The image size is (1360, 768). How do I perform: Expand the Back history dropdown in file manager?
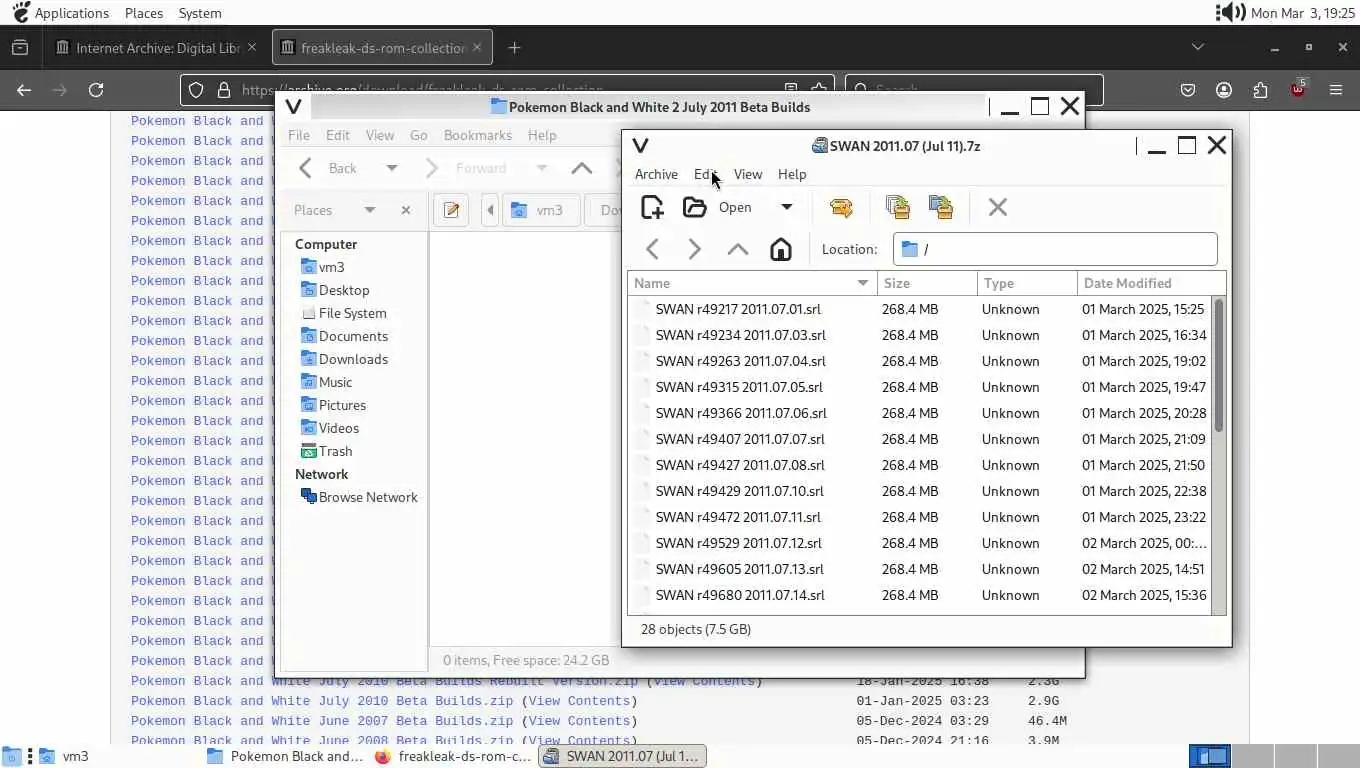392,168
